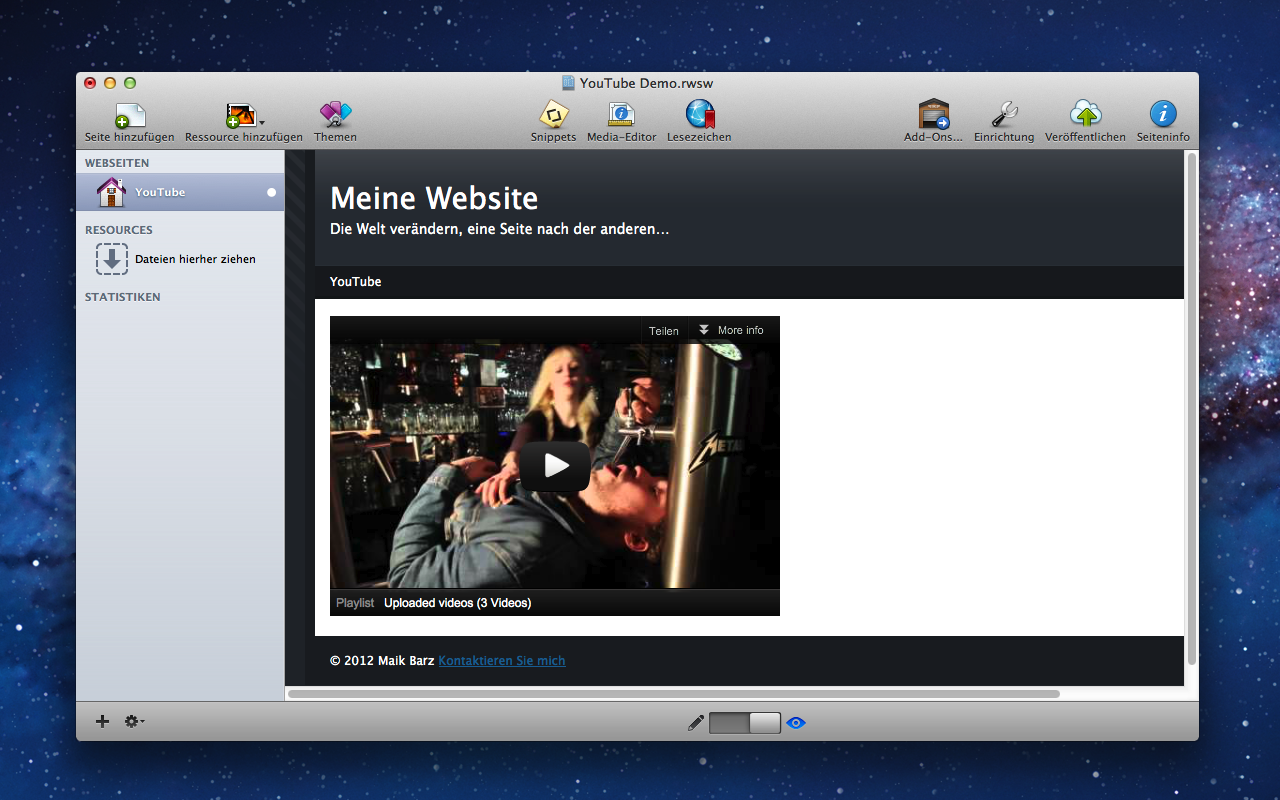Click Uploaded videos (3 Videos) playlist
The height and width of the screenshot is (800, 1280).
pyautogui.click(x=457, y=603)
